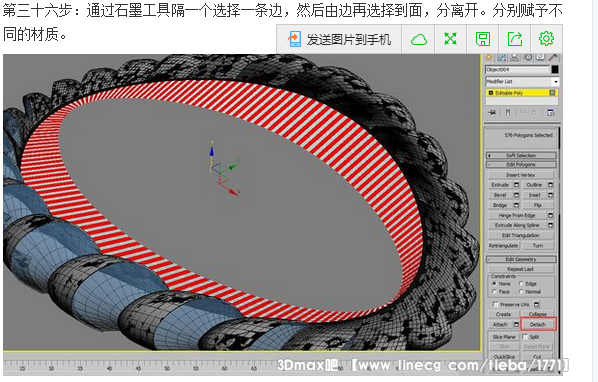
Task: Toggle the Show End Result icon
Action: tap(508, 112)
